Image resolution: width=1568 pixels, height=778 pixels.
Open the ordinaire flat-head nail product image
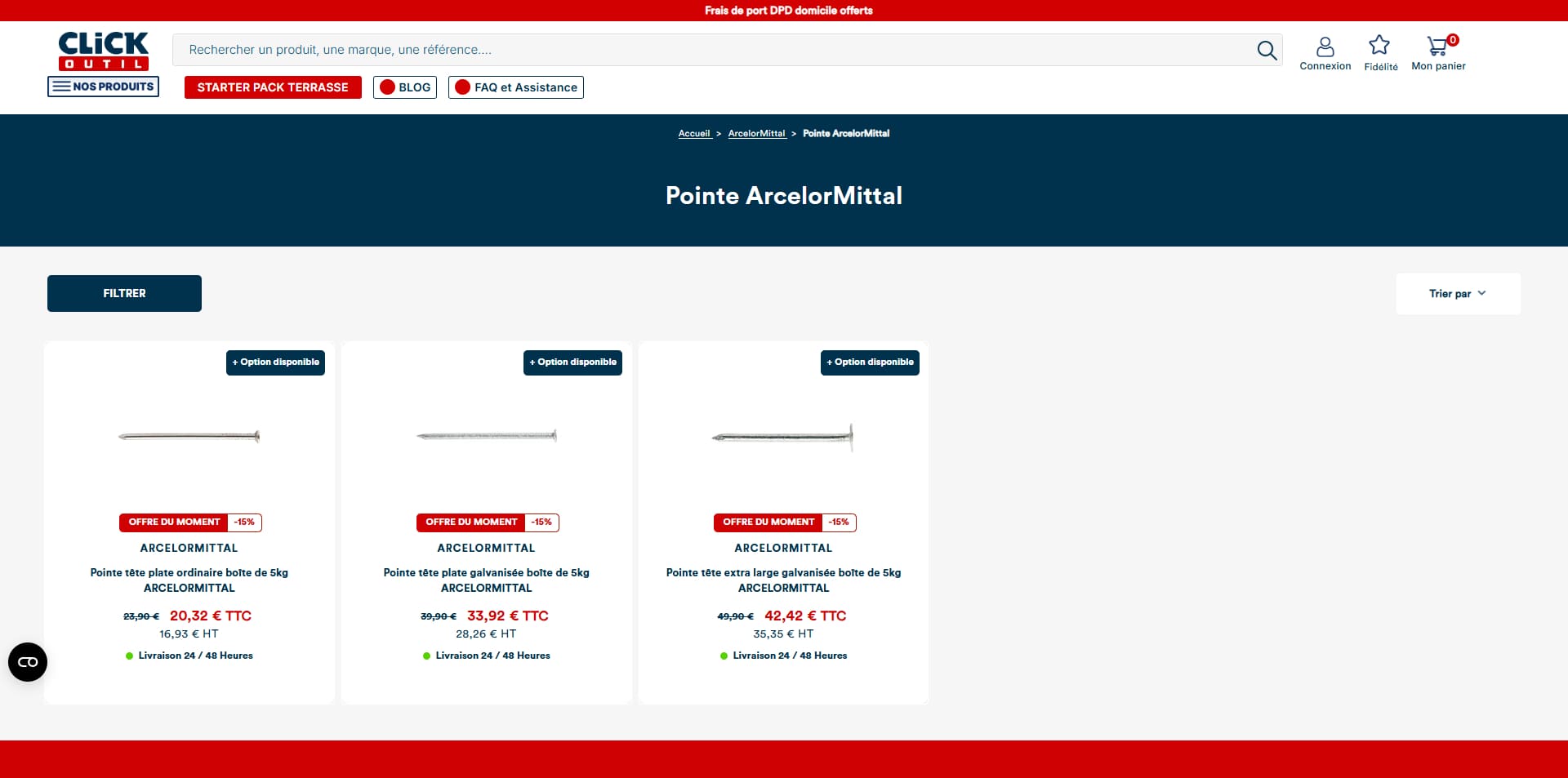coord(189,437)
